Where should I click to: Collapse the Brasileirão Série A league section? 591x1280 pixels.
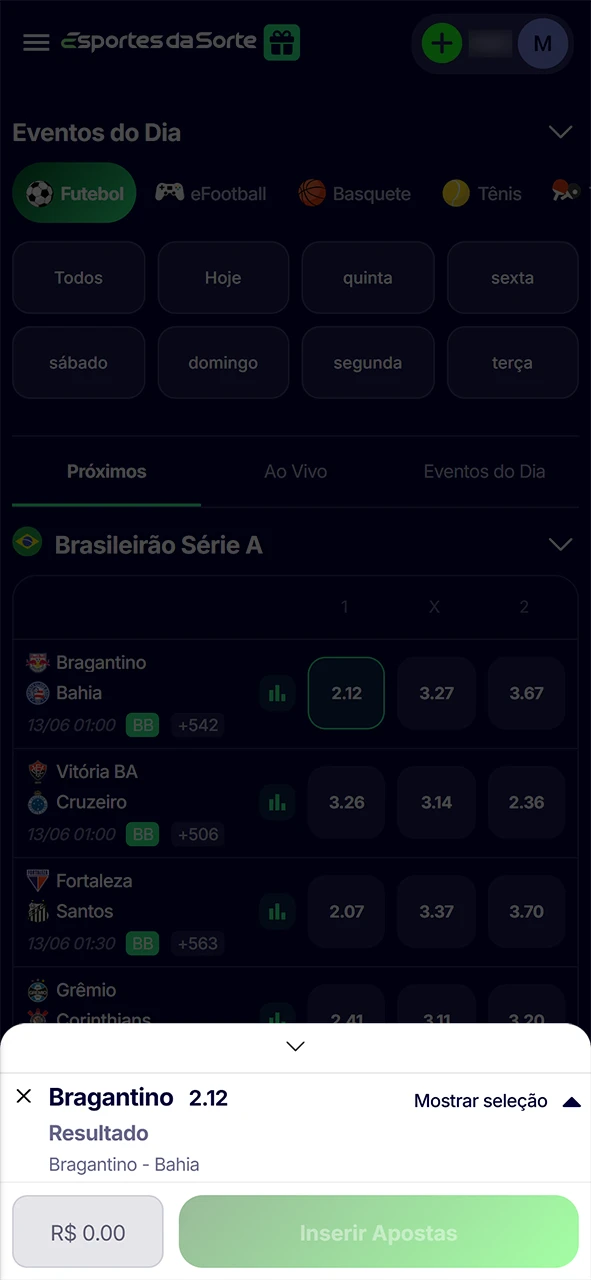click(560, 544)
